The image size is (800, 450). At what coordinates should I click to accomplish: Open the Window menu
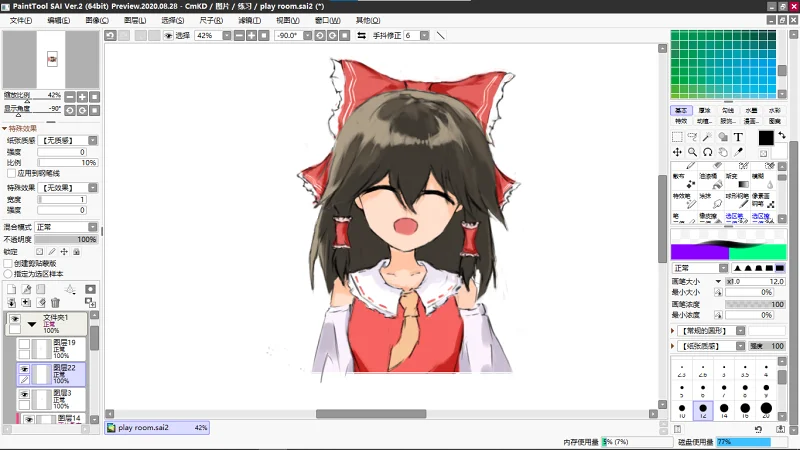(328, 20)
